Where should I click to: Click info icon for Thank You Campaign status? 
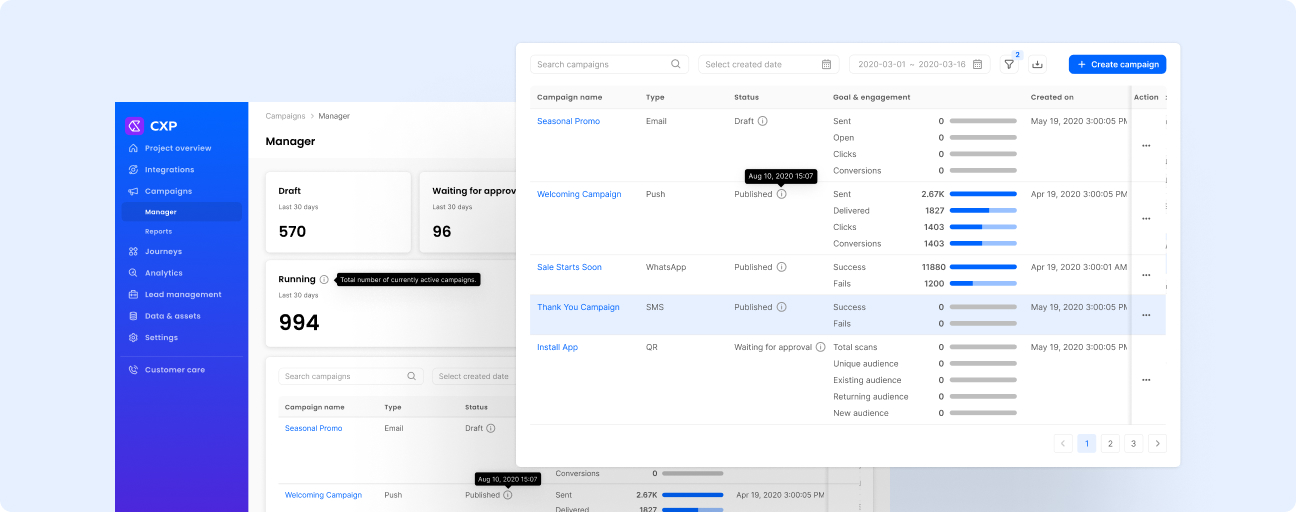tap(781, 307)
